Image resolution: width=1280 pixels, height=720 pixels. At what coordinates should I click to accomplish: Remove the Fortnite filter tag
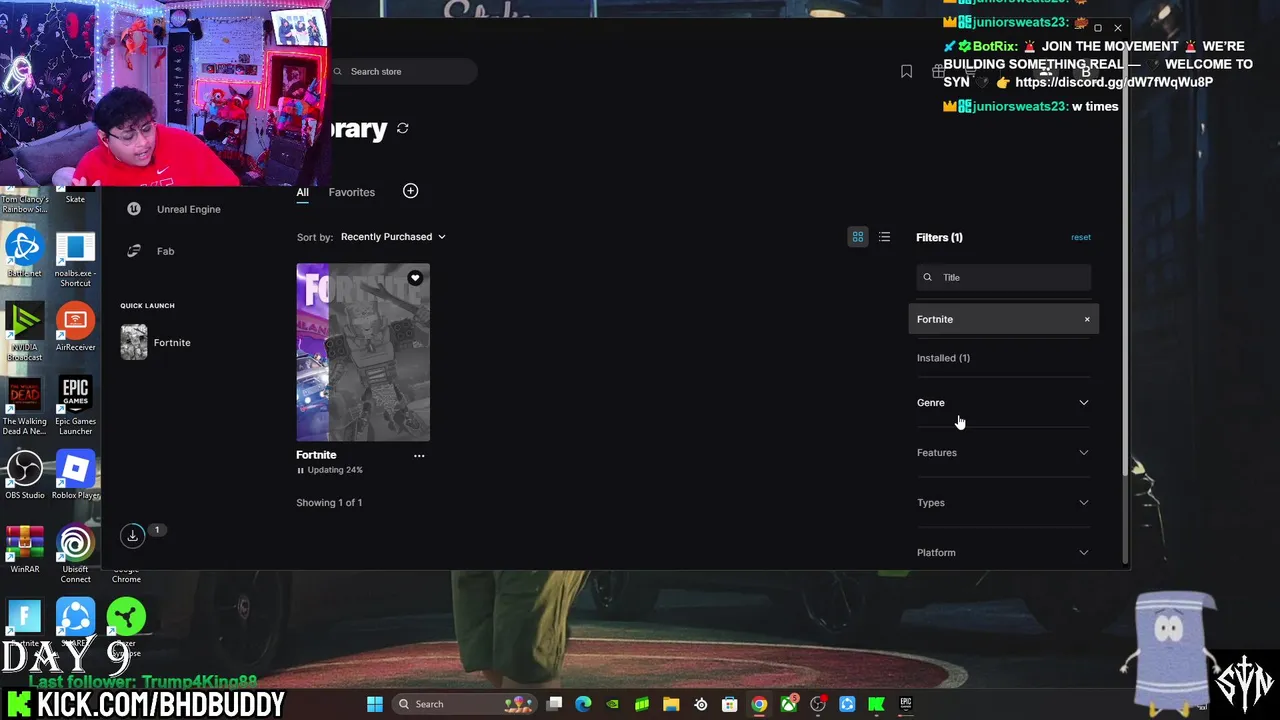[x=1087, y=319]
